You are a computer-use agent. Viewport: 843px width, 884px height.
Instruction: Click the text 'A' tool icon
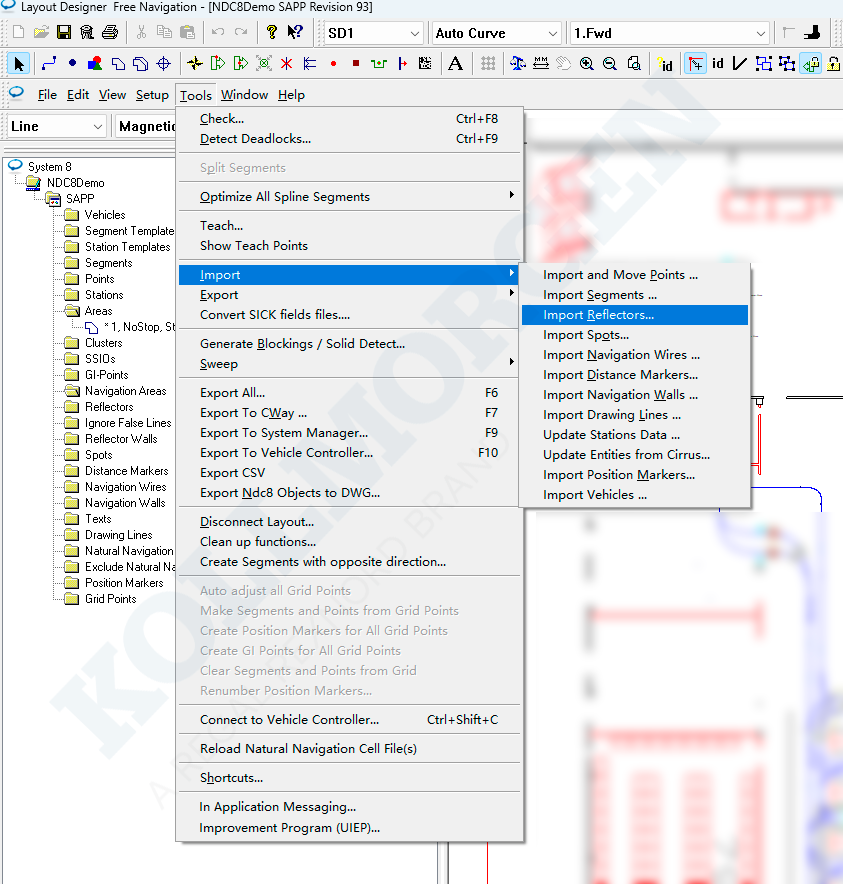click(x=455, y=64)
